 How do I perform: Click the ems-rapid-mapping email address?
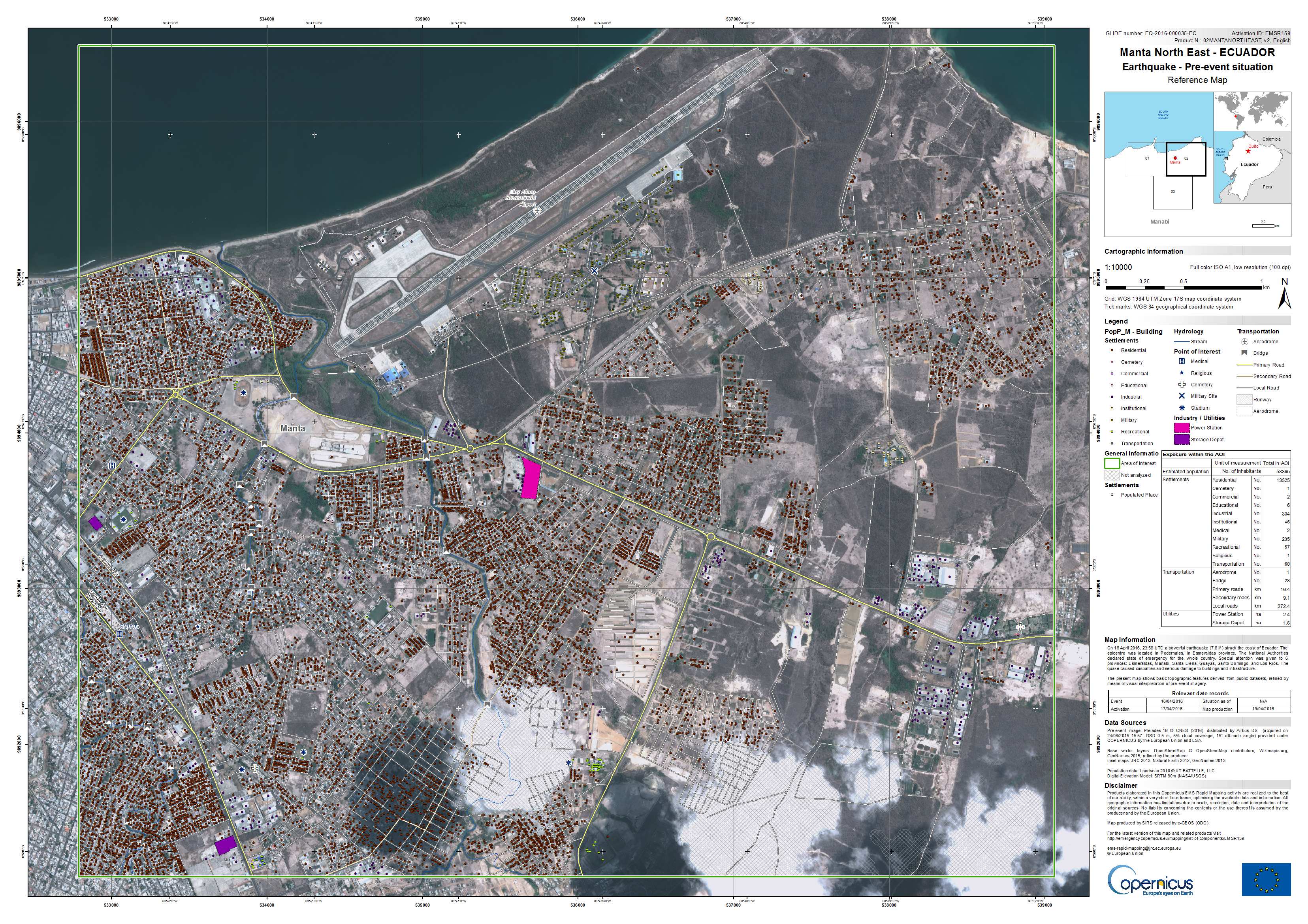1143,848
